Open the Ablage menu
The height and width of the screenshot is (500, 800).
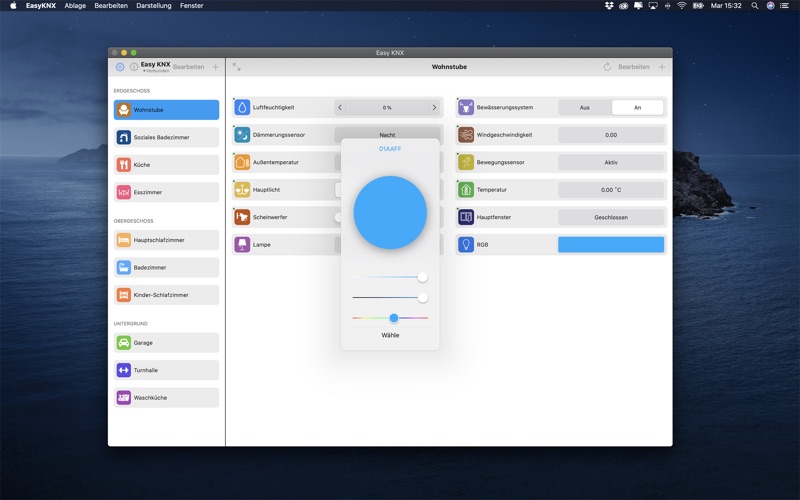pyautogui.click(x=75, y=6)
